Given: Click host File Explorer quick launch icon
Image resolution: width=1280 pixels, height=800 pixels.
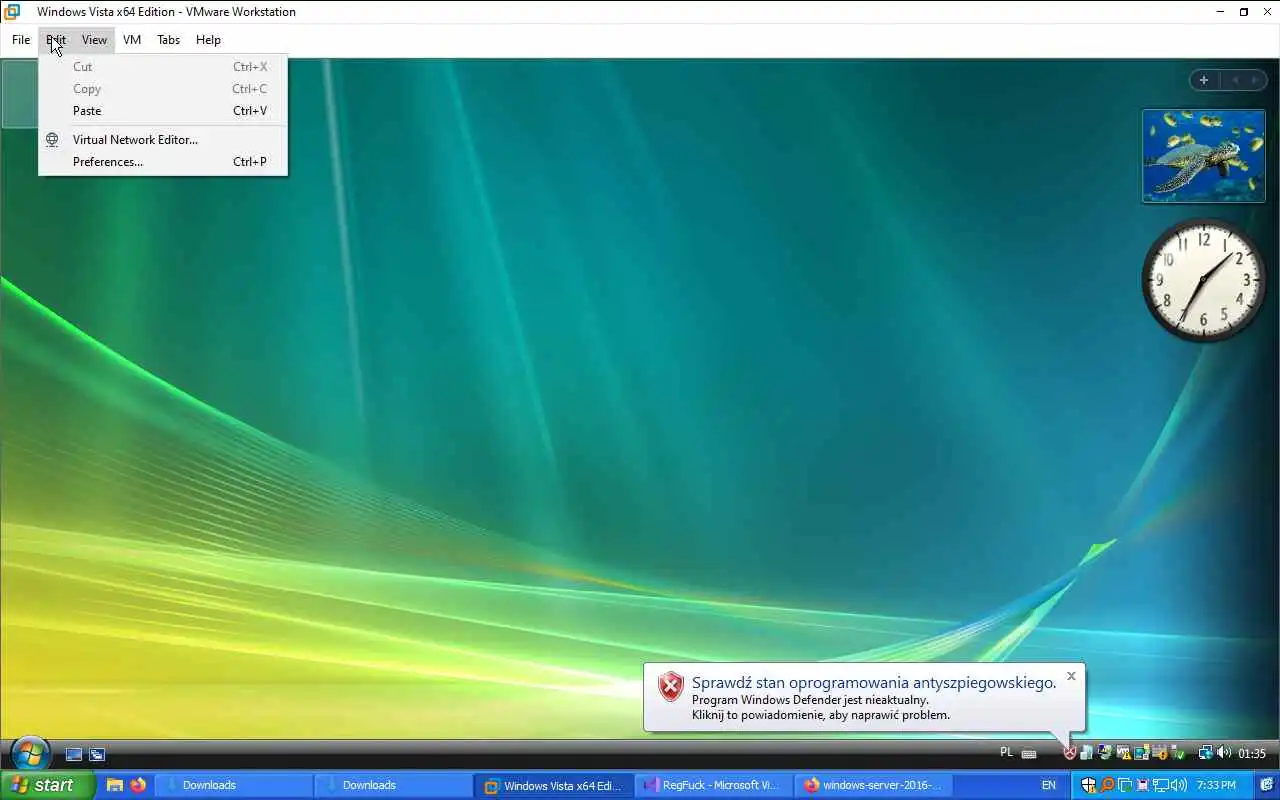Looking at the screenshot, I should 114,785.
